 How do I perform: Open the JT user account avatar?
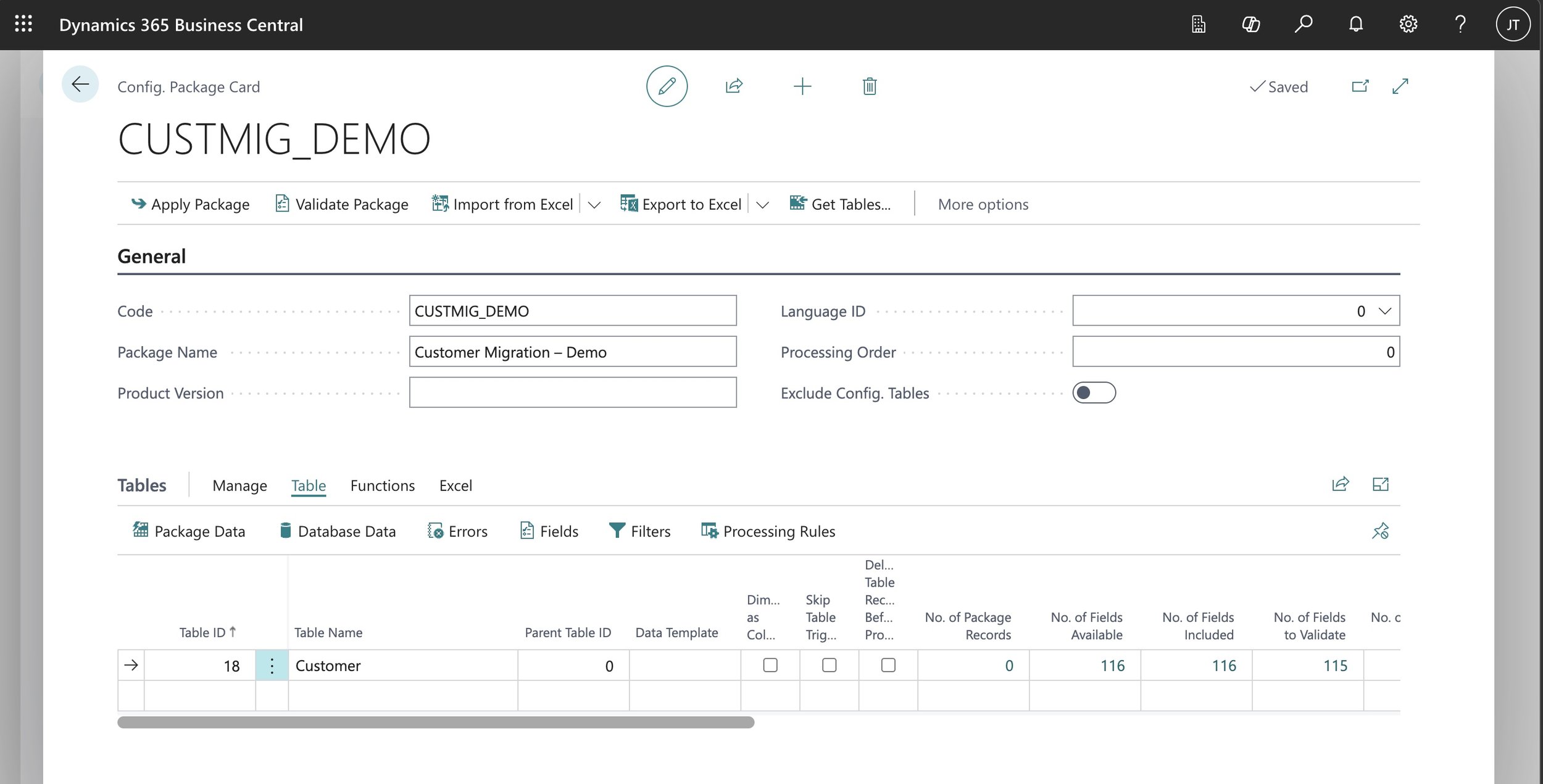(x=1513, y=25)
